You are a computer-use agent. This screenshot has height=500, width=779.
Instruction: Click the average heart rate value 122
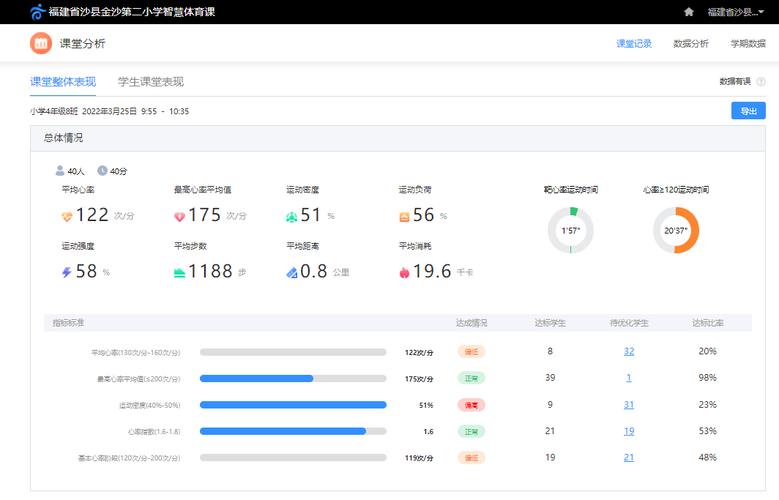coord(92,215)
